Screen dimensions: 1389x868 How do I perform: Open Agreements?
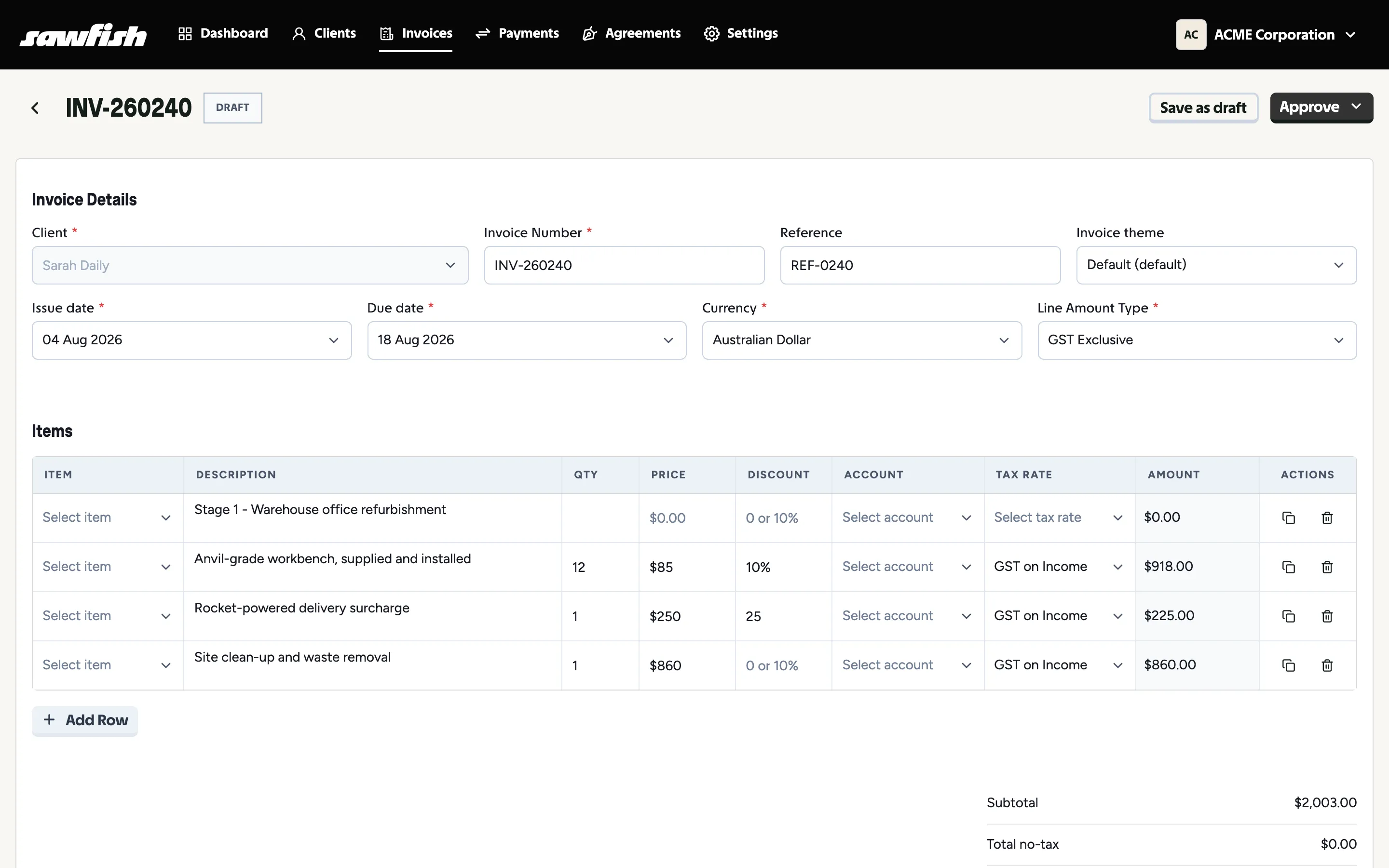coord(631,33)
